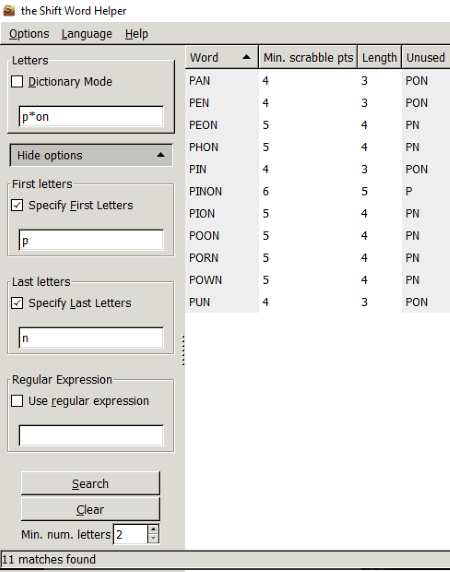
Task: Open the Language menu
Action: click(x=87, y=34)
